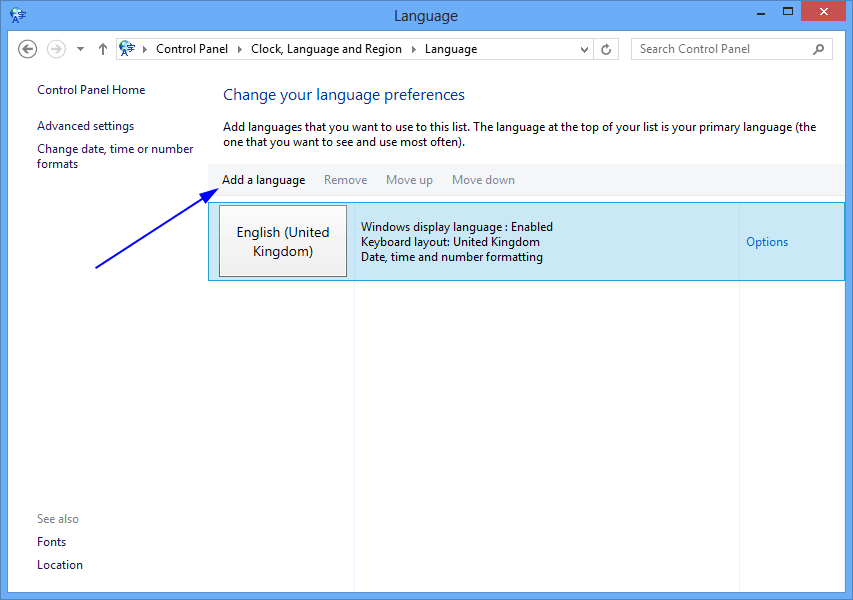Click the search magnifier icon

click(818, 50)
